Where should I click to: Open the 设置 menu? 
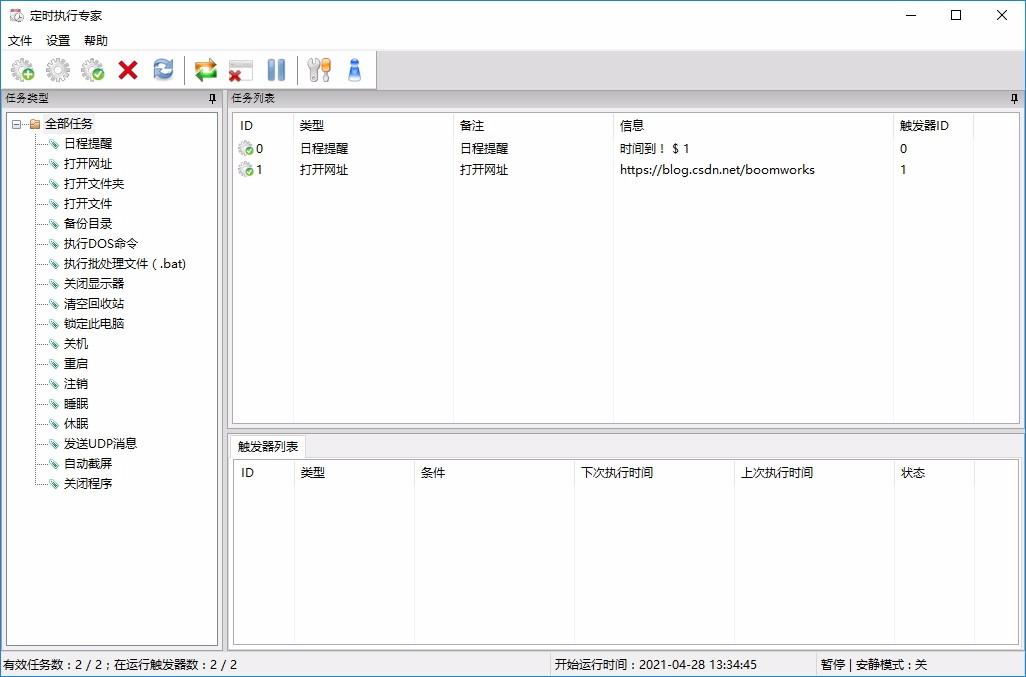click(58, 41)
